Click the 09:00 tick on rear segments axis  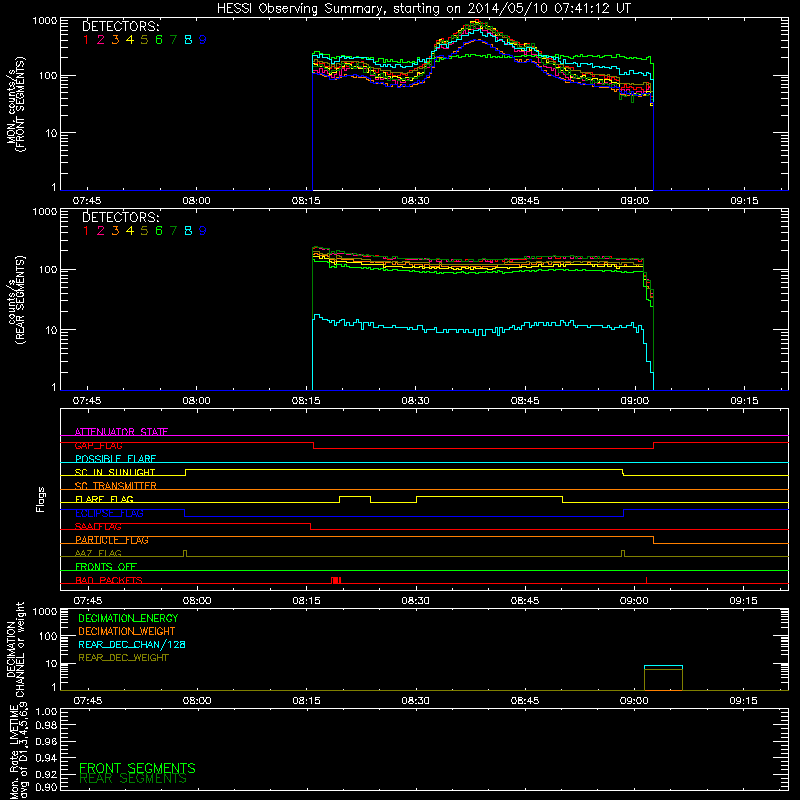point(635,401)
